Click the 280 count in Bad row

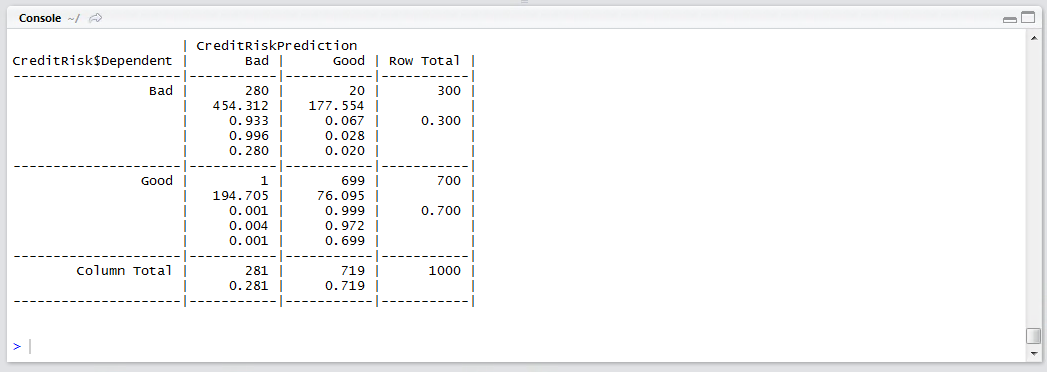(x=257, y=91)
